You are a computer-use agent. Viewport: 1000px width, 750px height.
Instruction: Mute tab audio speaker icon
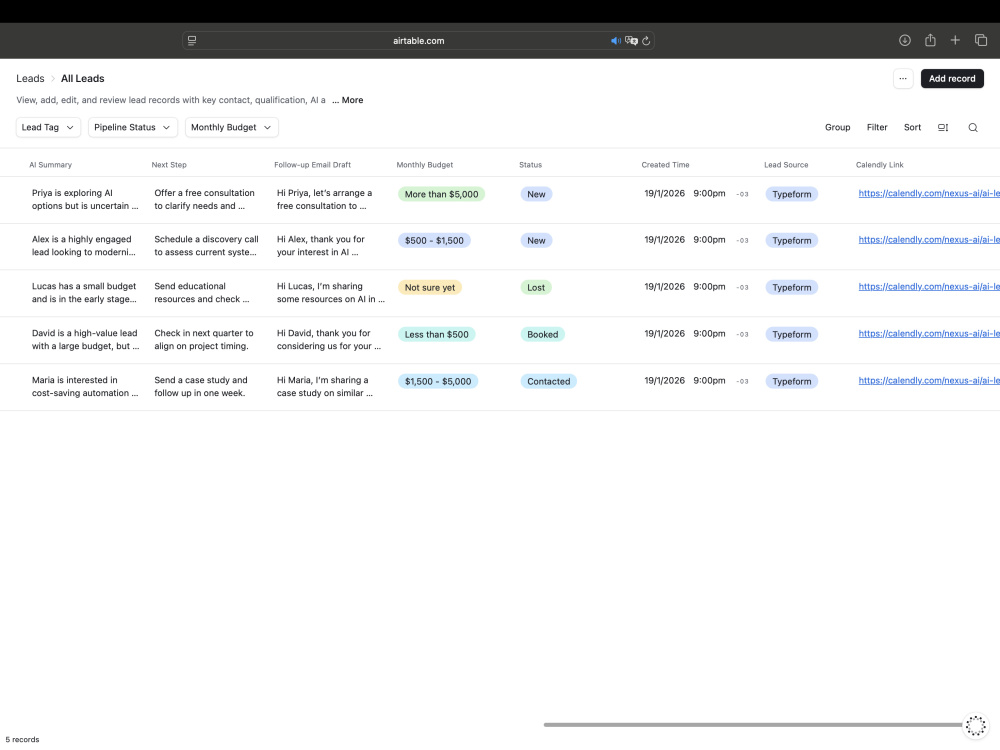tap(615, 41)
